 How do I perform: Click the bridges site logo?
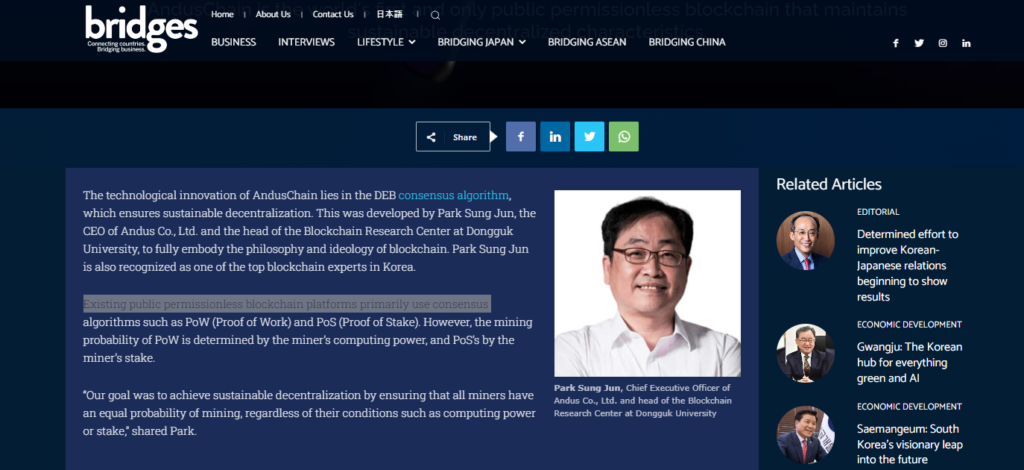(x=141, y=29)
